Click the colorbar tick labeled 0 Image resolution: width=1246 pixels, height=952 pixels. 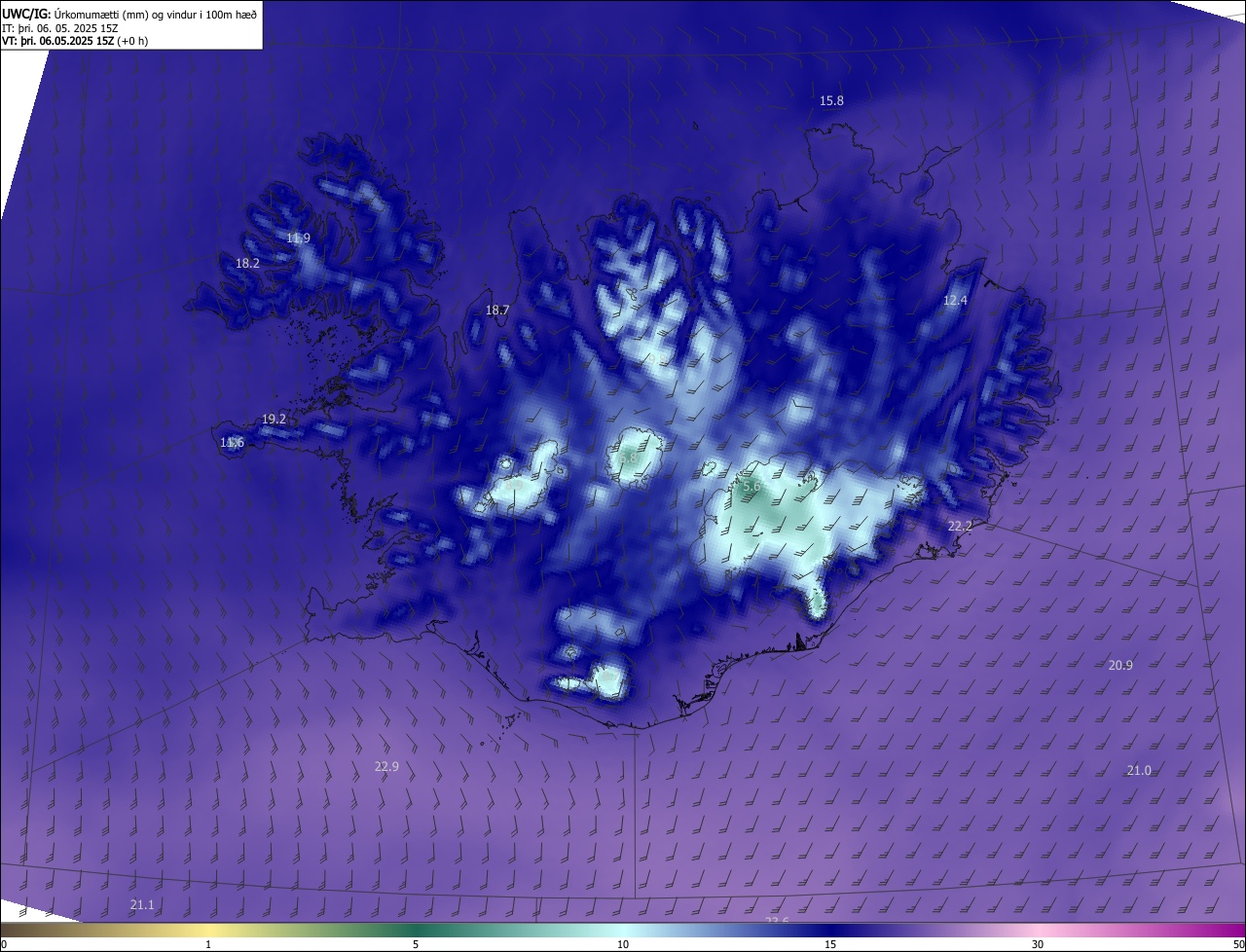click(4, 944)
